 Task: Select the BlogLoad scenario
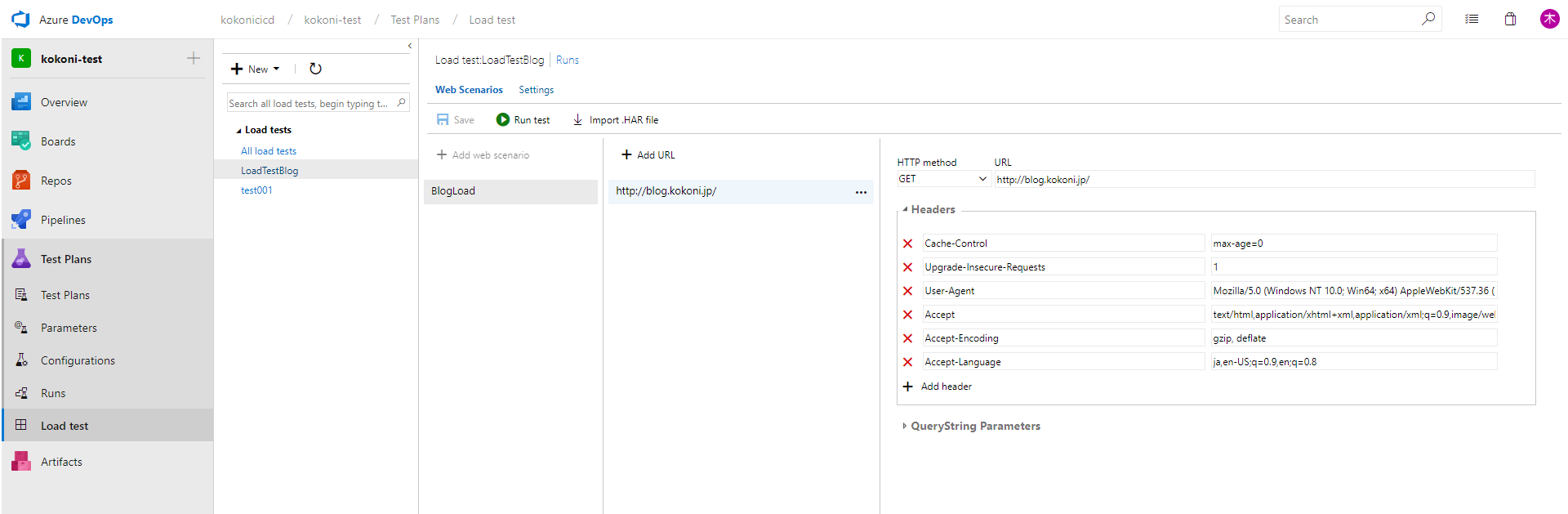(510, 191)
